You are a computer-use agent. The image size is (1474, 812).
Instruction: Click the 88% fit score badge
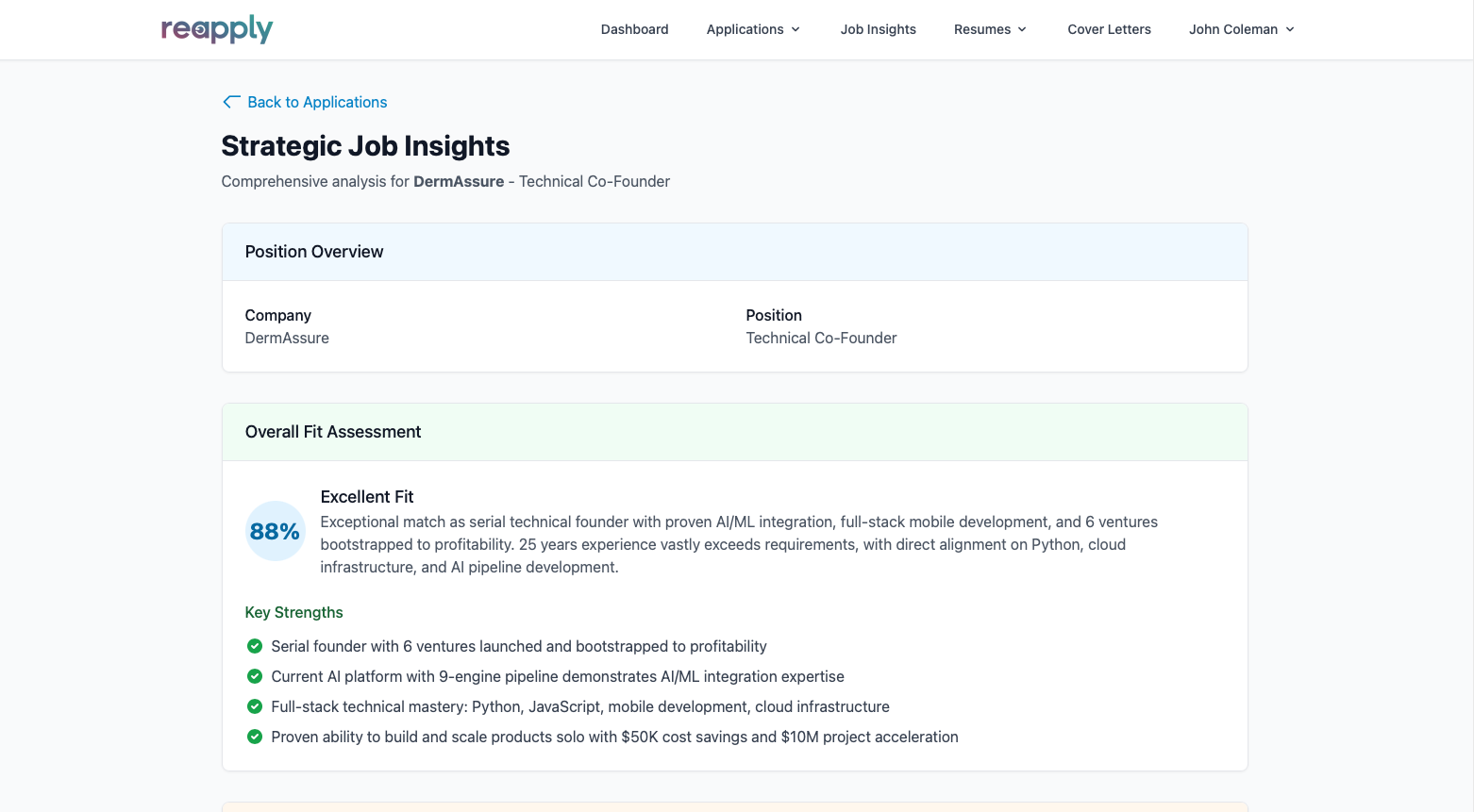pos(275,531)
